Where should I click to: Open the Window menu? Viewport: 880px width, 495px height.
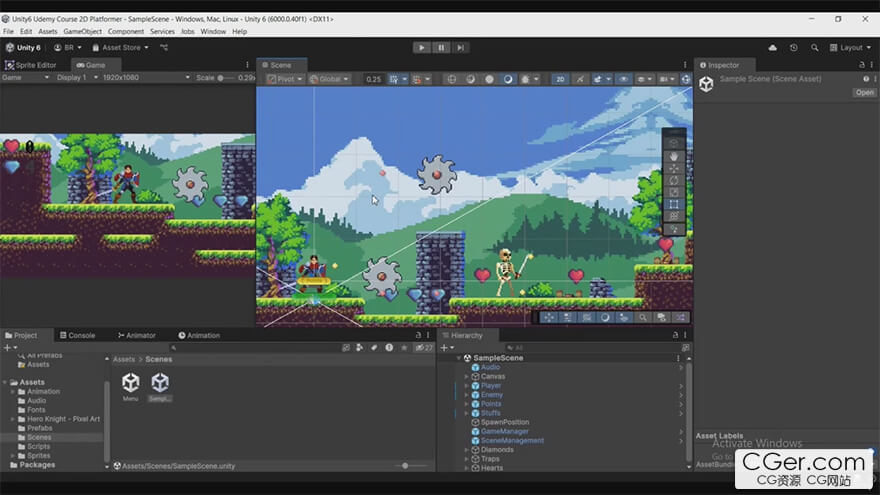(213, 31)
